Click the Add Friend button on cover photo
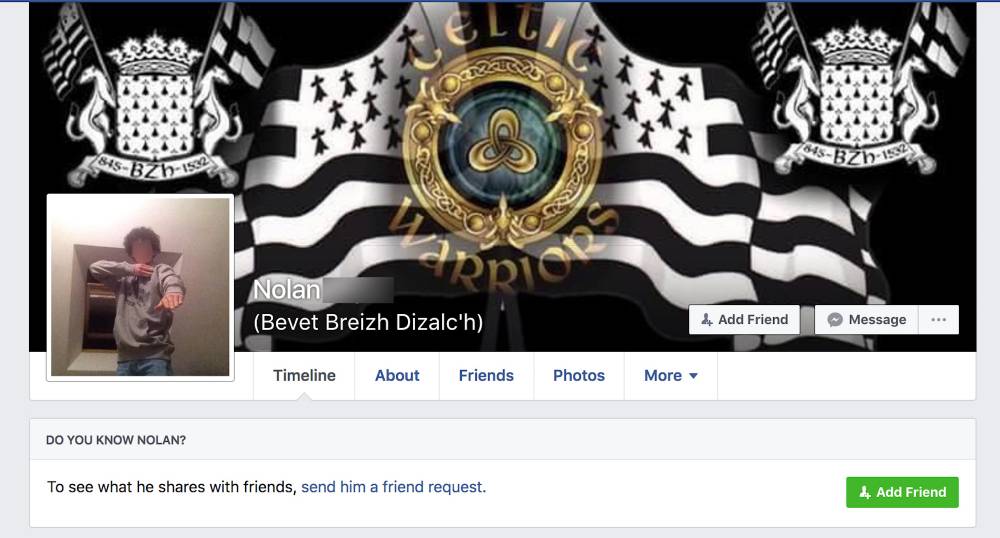 coord(744,319)
